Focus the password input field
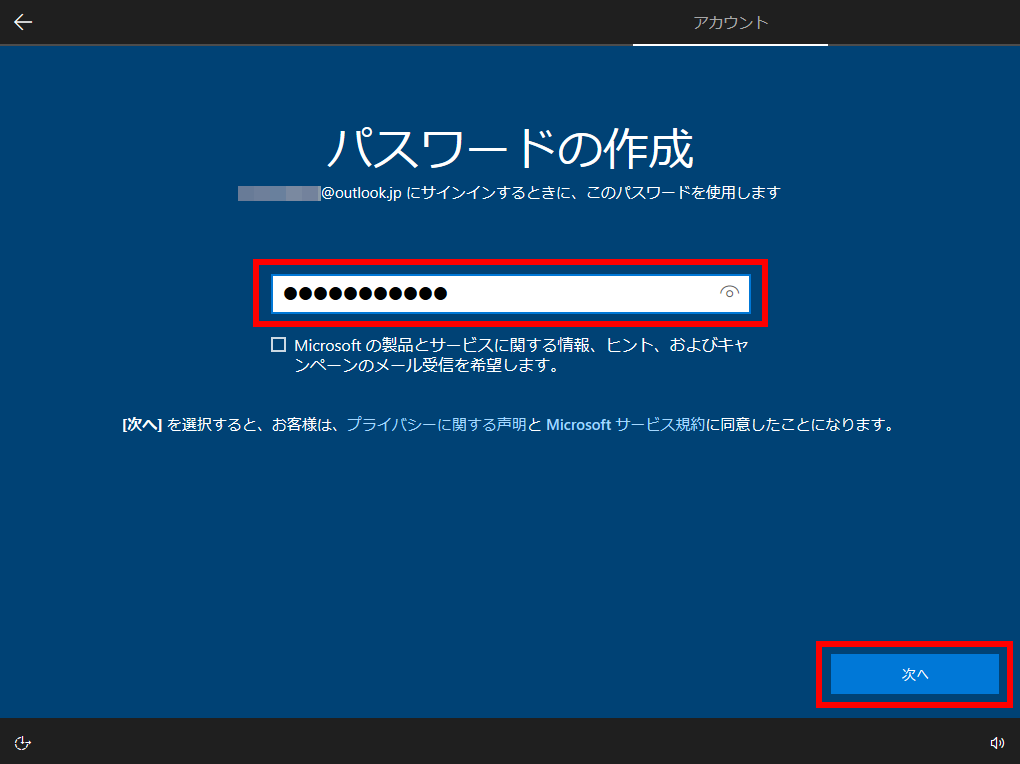 point(511,293)
